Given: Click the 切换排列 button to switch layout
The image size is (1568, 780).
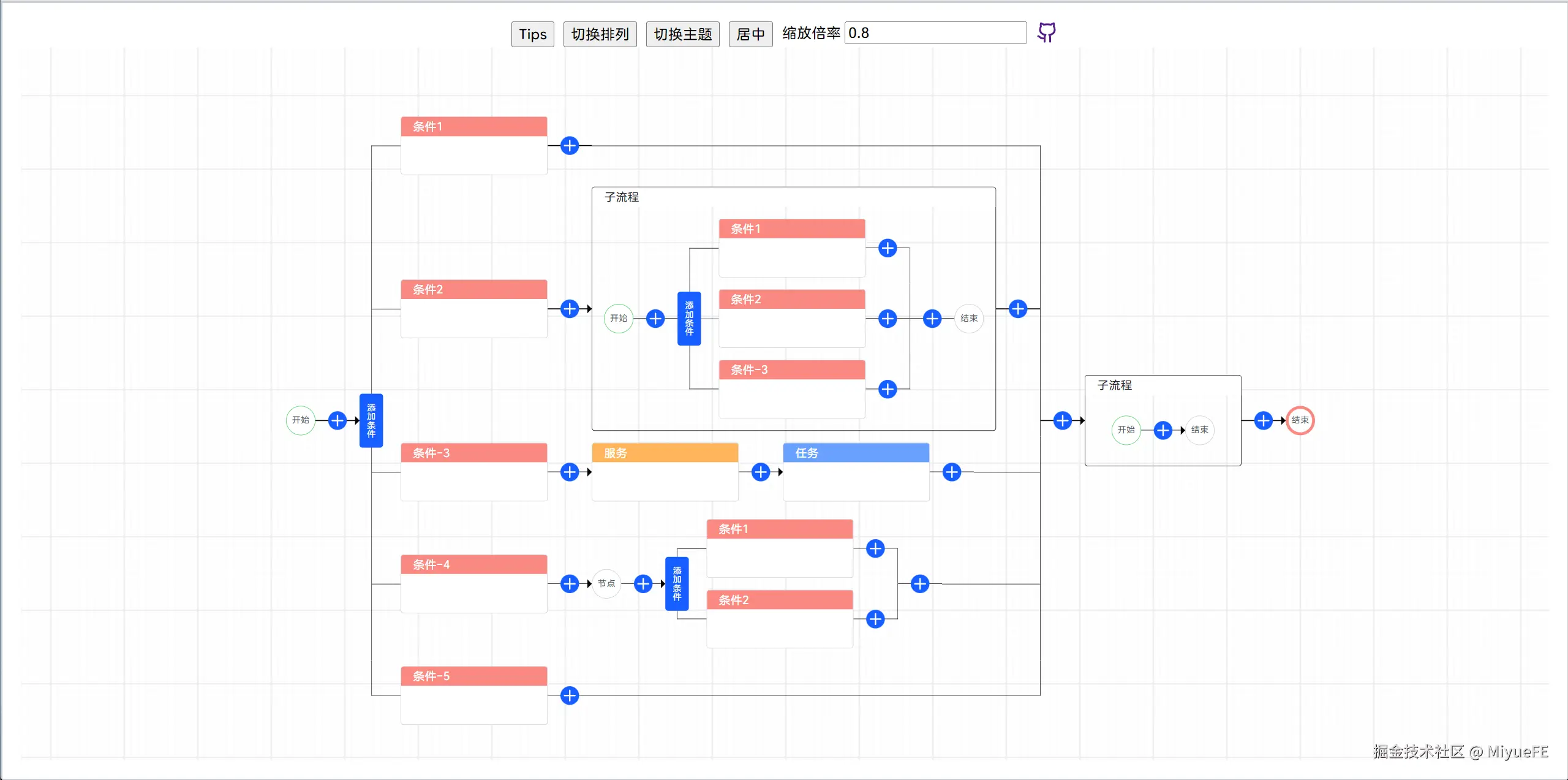Looking at the screenshot, I should click(x=599, y=34).
